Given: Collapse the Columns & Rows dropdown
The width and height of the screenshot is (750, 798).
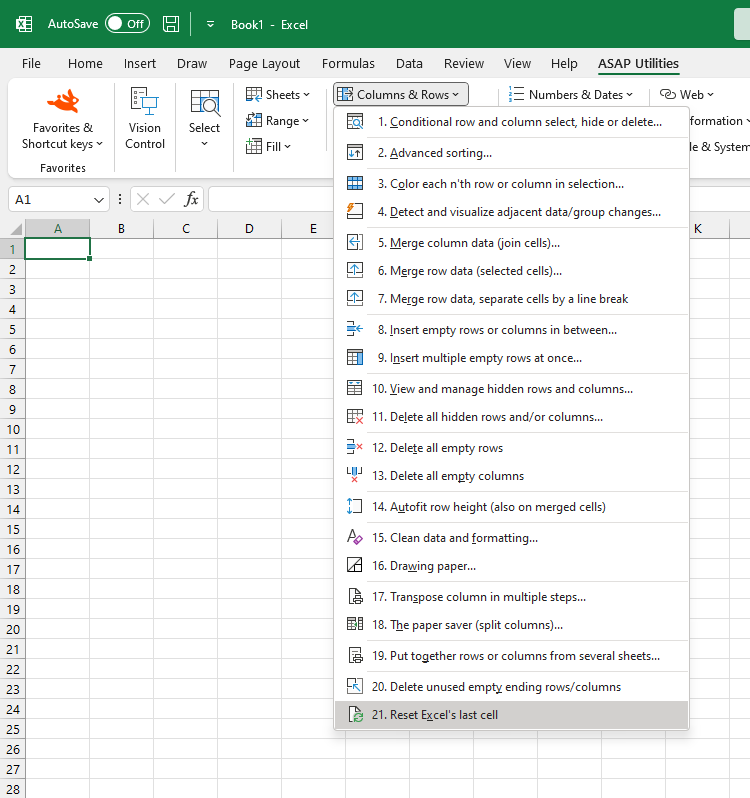Looking at the screenshot, I should 401,95.
